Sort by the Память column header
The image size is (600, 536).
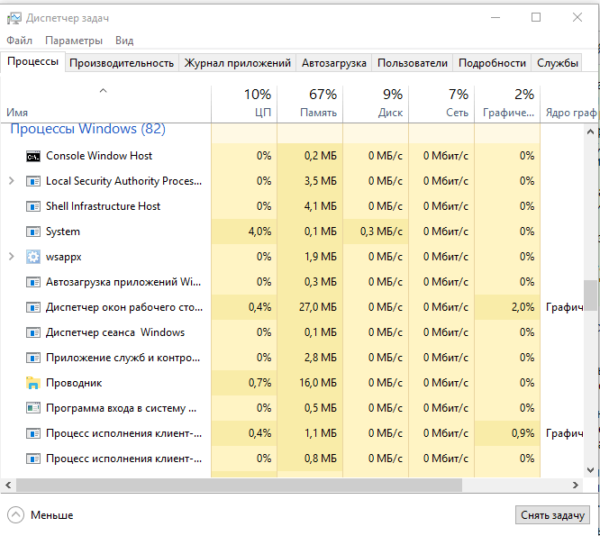click(310, 103)
